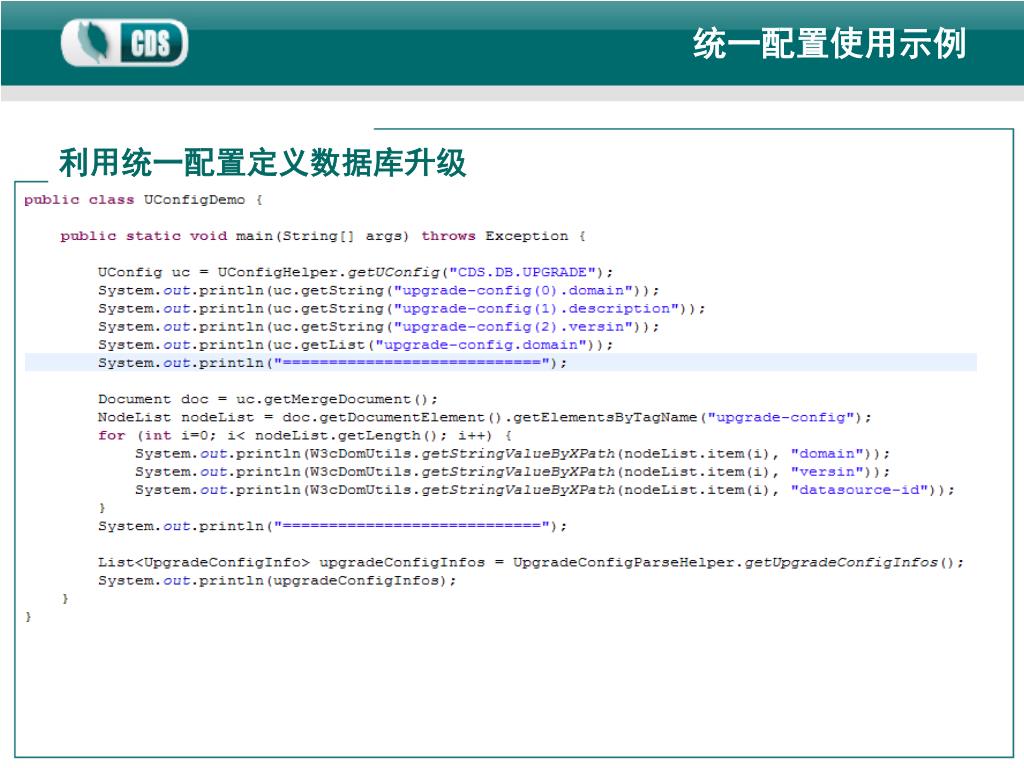Click the getElementsByTagName("upgrade-config") line

[x=485, y=417]
